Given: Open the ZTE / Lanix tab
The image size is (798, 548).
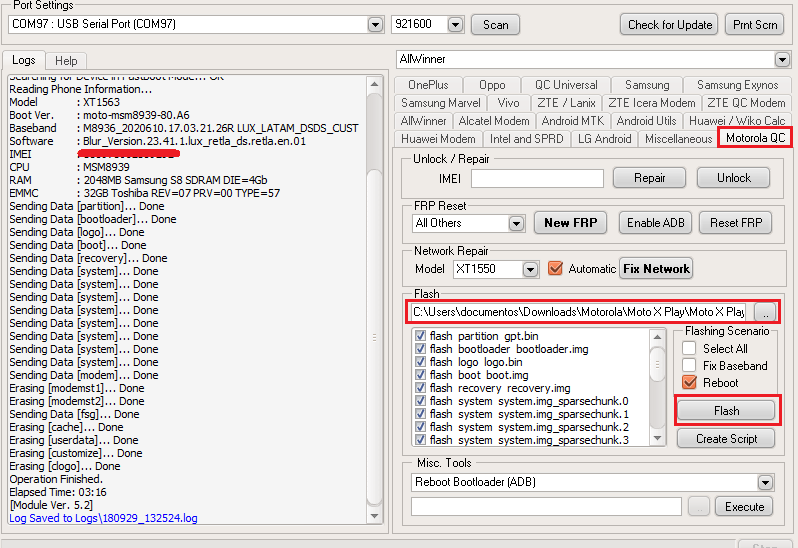Looking at the screenshot, I should 566,103.
